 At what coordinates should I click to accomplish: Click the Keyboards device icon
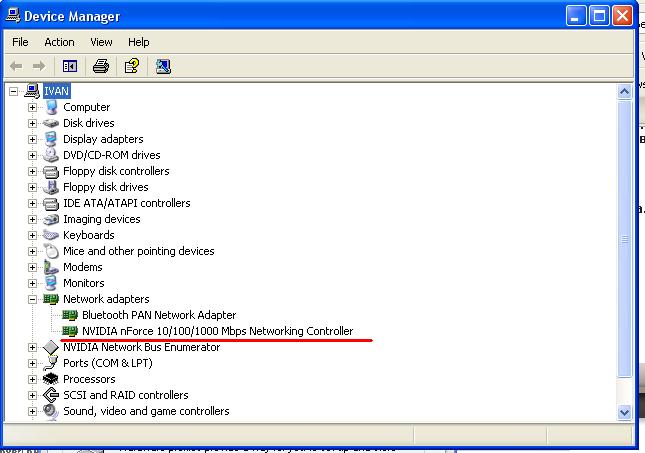(52, 235)
